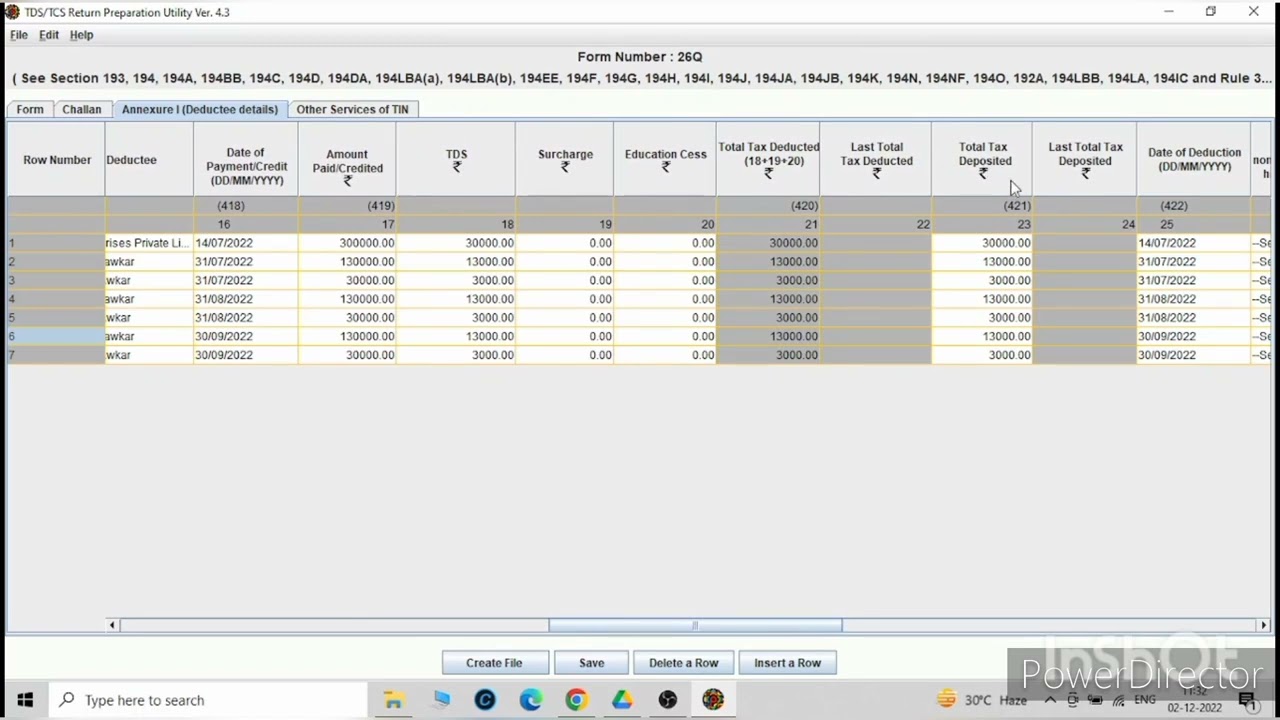Click Education Cess 0.00 in row 6
Viewport: 1280px width, 720px height.
[665, 337]
